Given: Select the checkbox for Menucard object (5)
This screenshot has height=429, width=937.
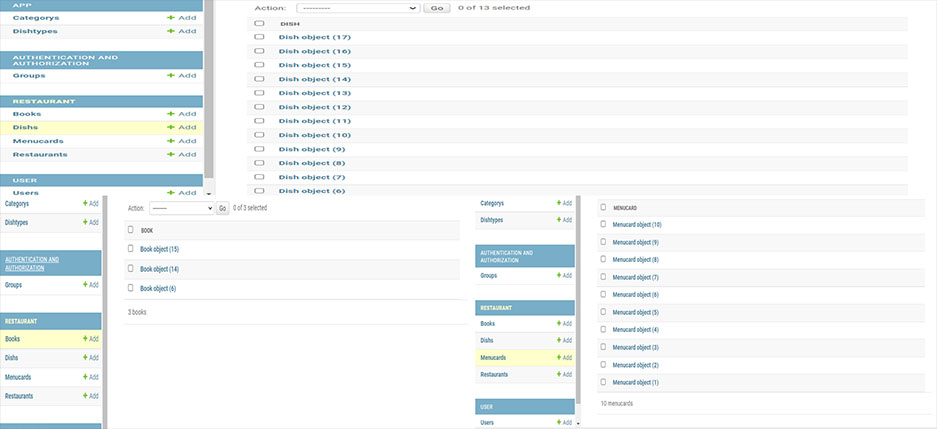Looking at the screenshot, I should (x=603, y=312).
